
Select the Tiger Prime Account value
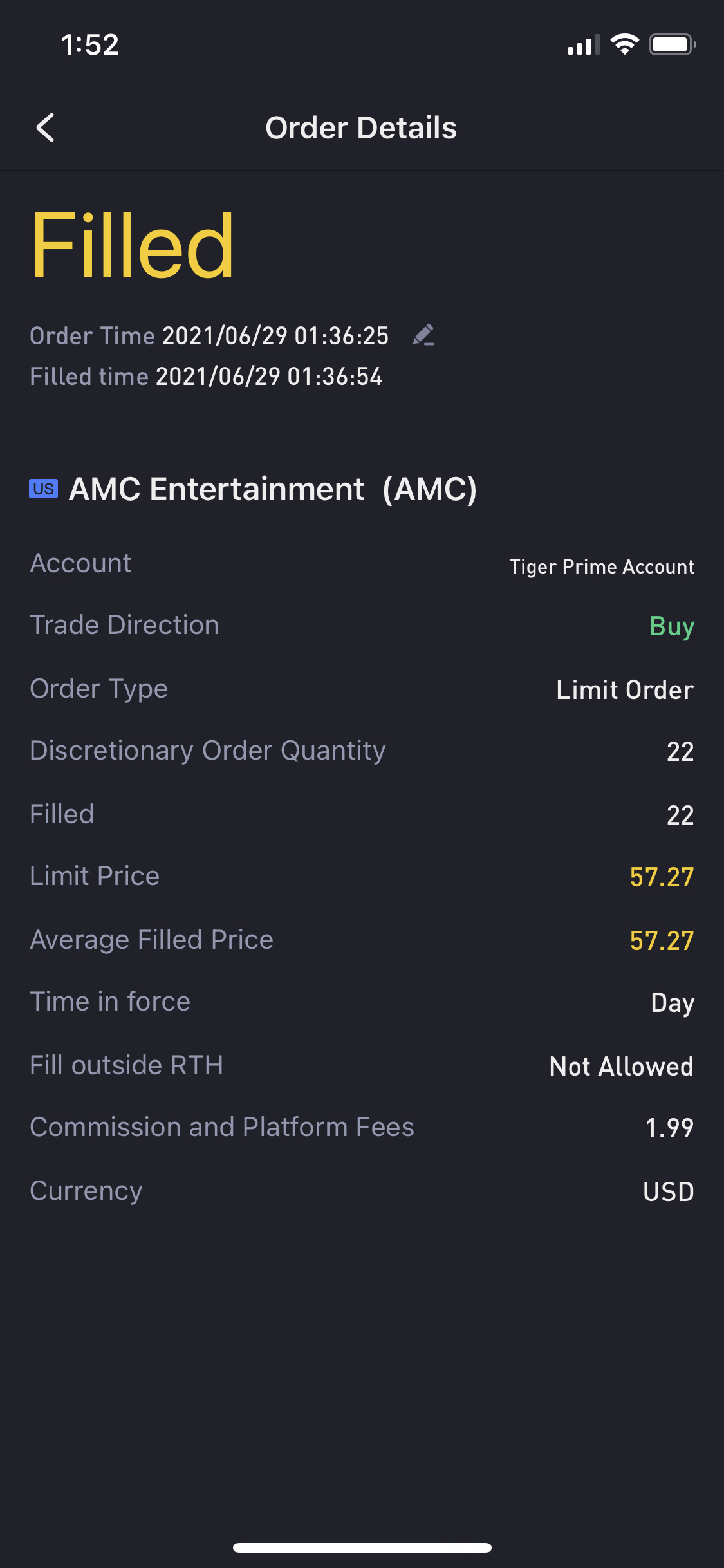pos(602,566)
